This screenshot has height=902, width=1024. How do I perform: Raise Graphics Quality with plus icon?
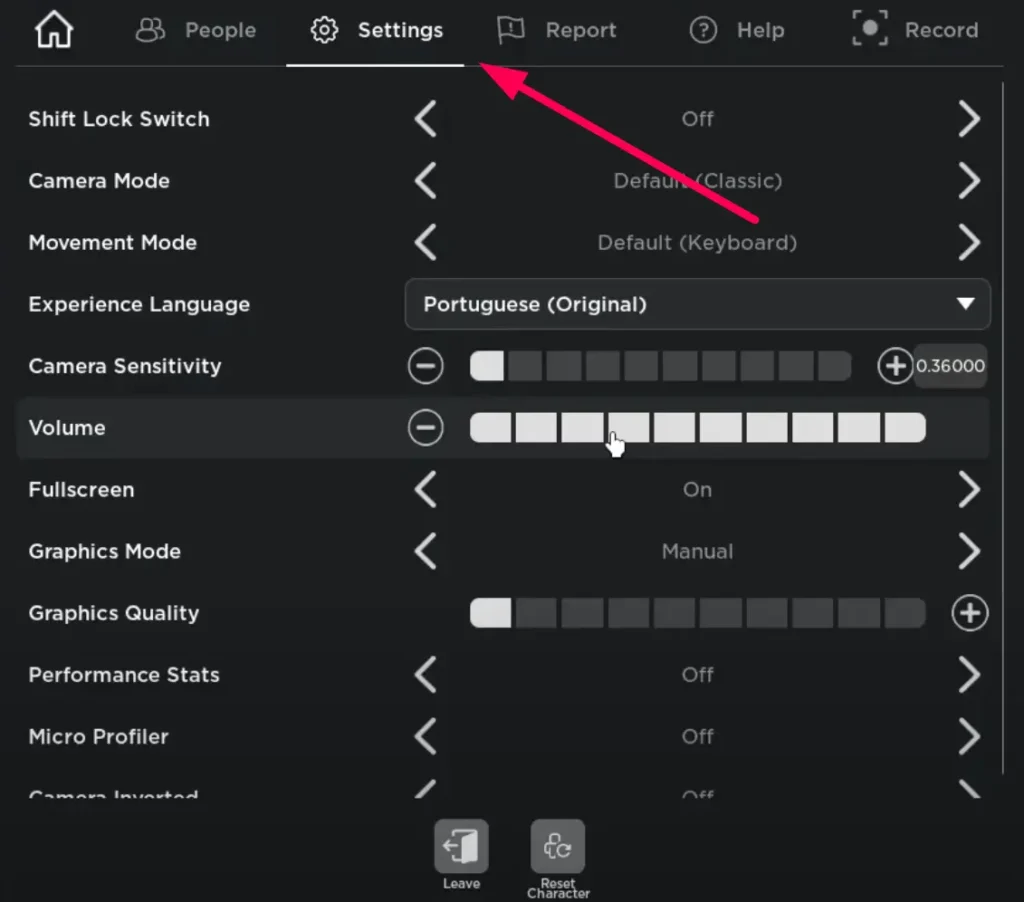[969, 614]
